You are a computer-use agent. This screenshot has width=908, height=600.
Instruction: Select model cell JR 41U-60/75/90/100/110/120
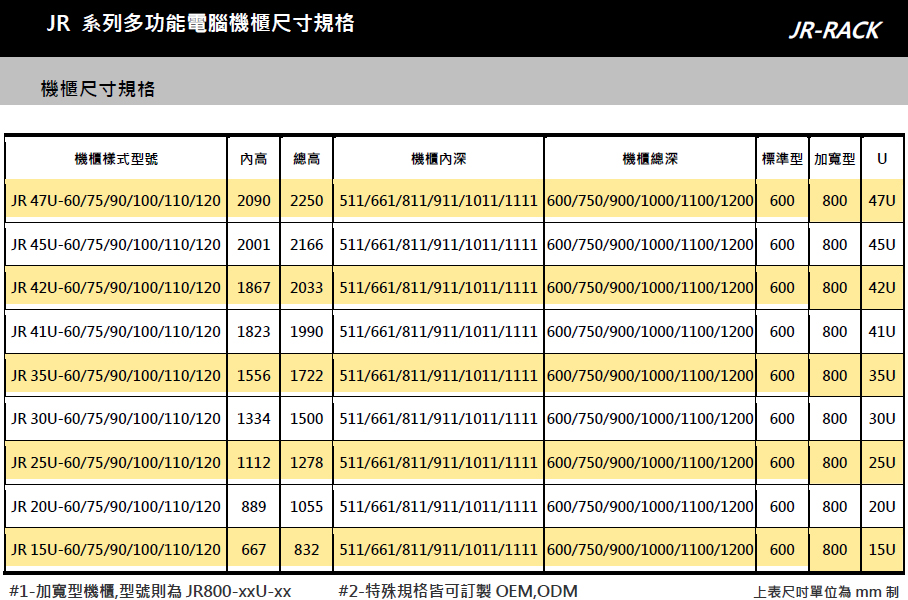point(116,332)
